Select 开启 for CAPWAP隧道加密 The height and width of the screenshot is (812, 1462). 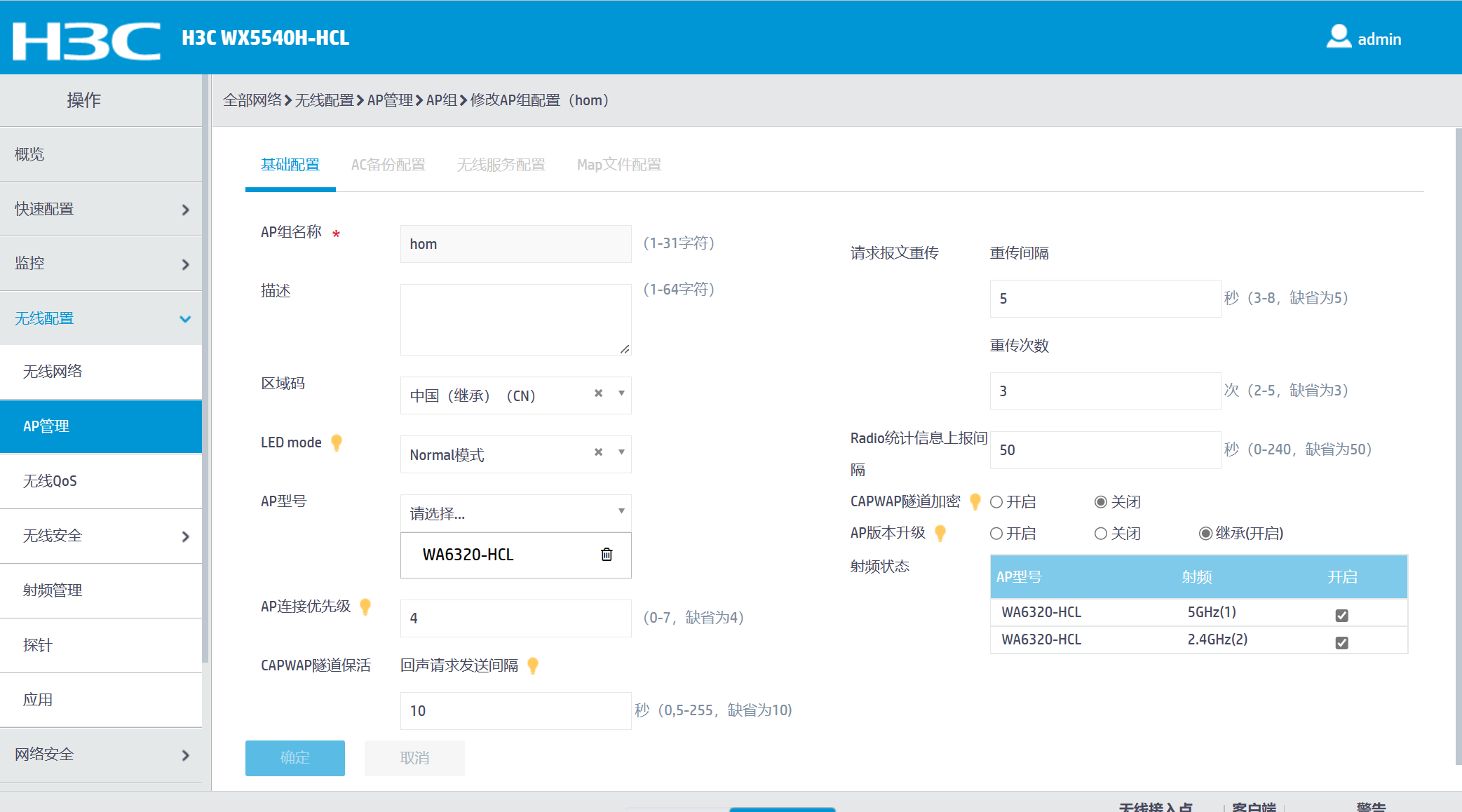click(x=996, y=502)
